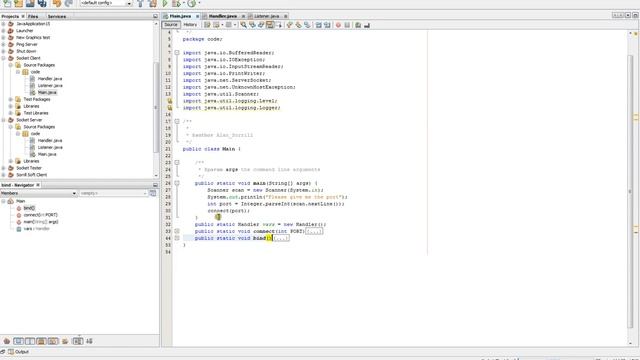Toggle Show Fields filter in Navigator

tap(18, 341)
